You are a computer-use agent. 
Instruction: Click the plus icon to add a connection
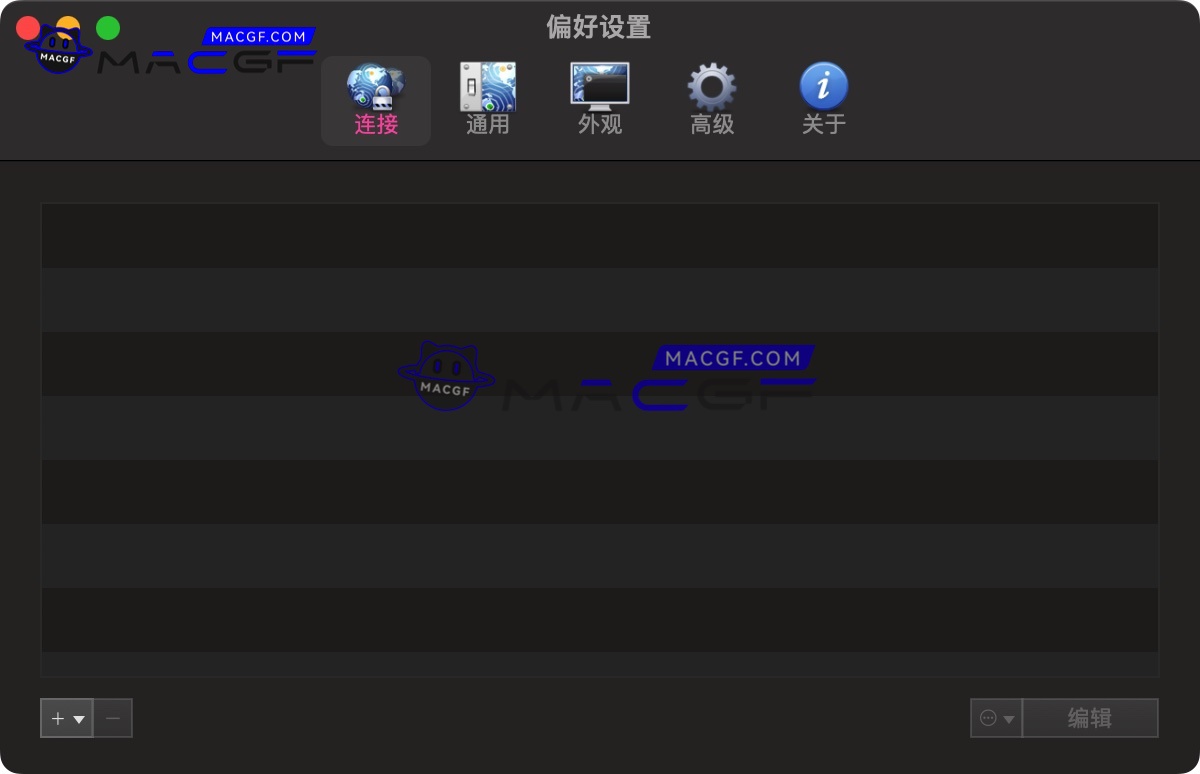click(57, 717)
